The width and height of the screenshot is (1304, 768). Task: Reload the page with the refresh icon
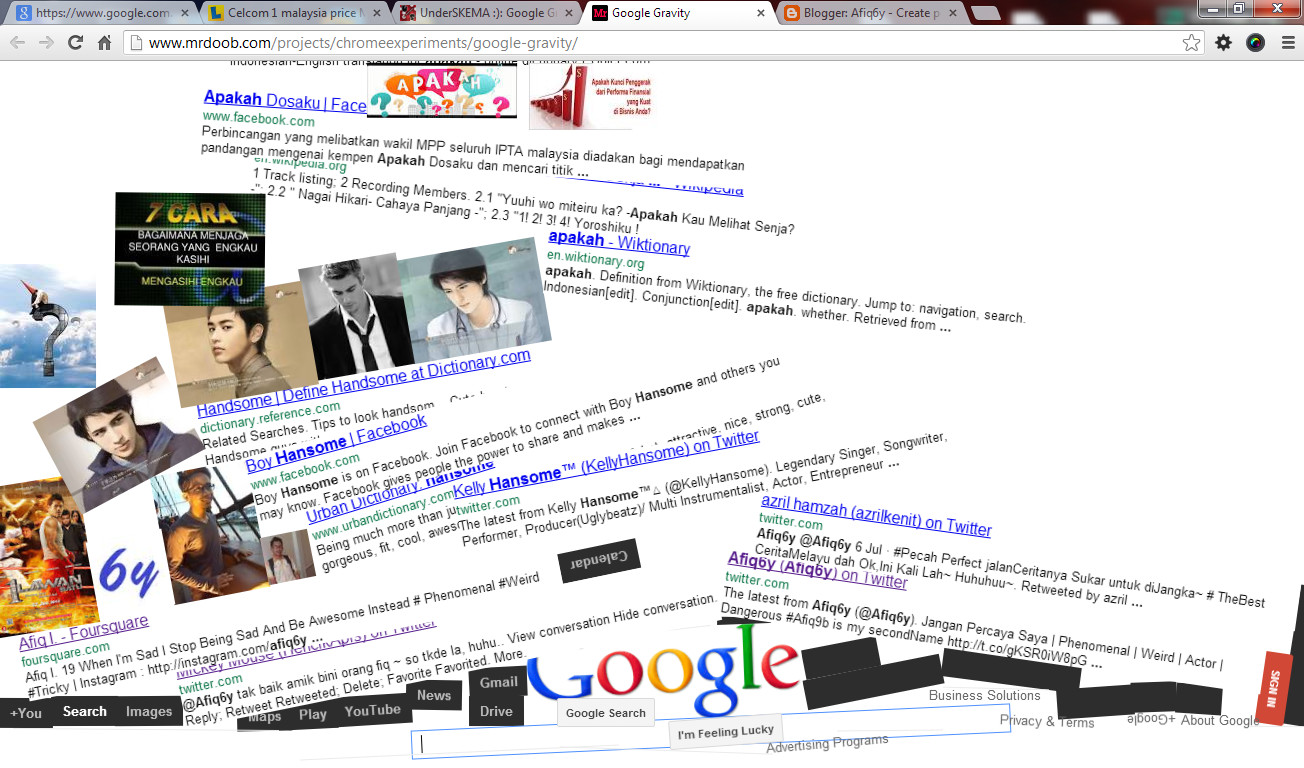75,43
